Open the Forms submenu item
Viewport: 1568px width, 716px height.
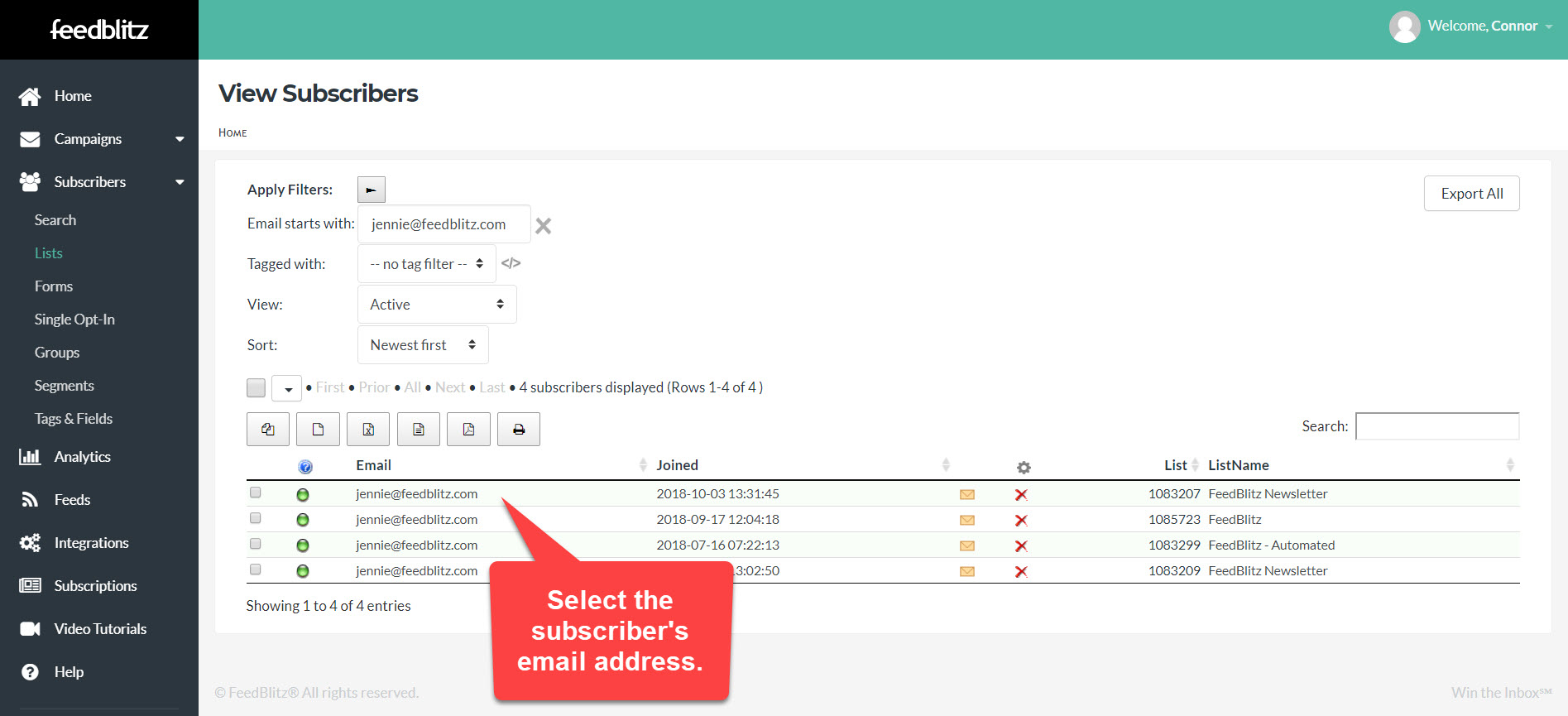coord(54,286)
